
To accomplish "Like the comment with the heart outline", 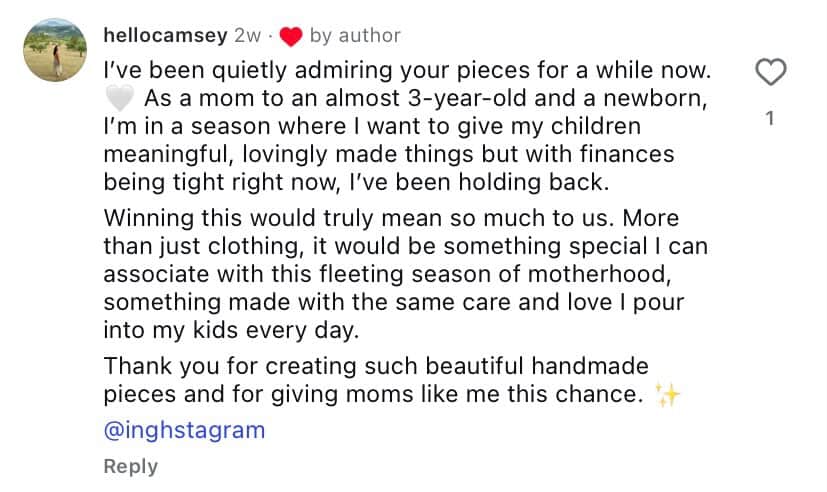I will (769, 72).
